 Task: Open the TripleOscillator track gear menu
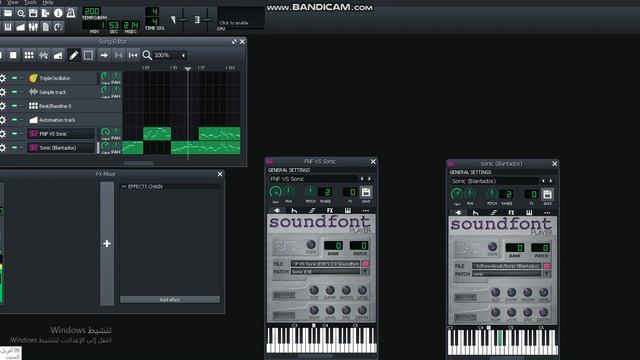[x=3, y=78]
